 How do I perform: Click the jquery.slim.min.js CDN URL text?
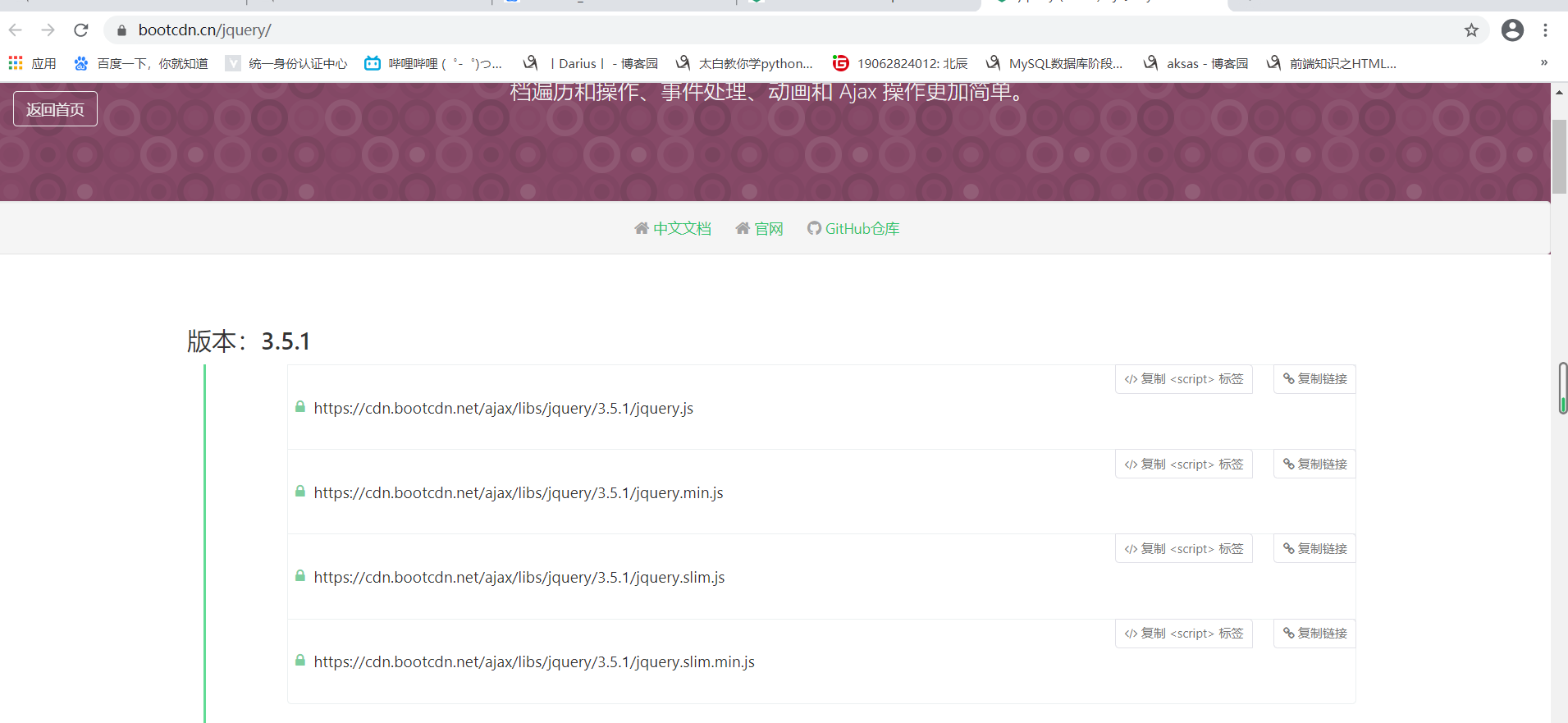tap(534, 661)
